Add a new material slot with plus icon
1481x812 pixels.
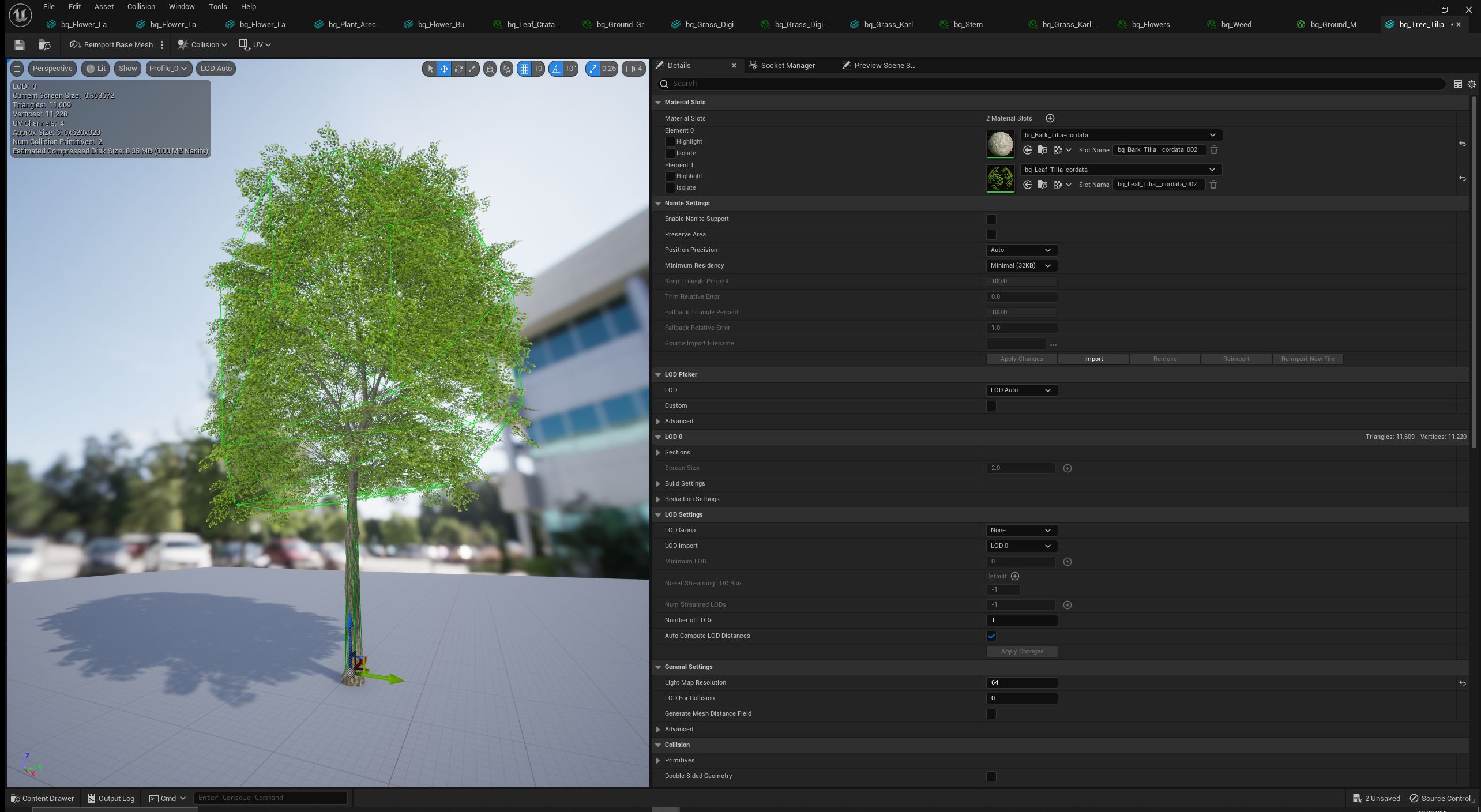tap(1050, 118)
